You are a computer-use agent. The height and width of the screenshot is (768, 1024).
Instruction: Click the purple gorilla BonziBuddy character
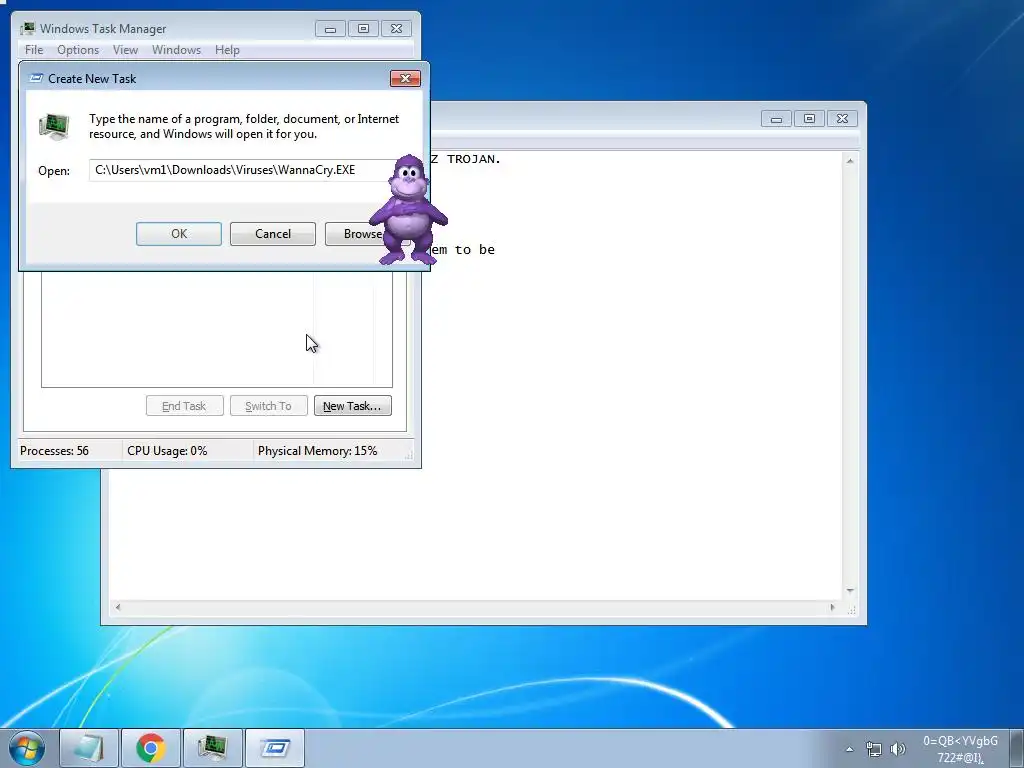409,210
